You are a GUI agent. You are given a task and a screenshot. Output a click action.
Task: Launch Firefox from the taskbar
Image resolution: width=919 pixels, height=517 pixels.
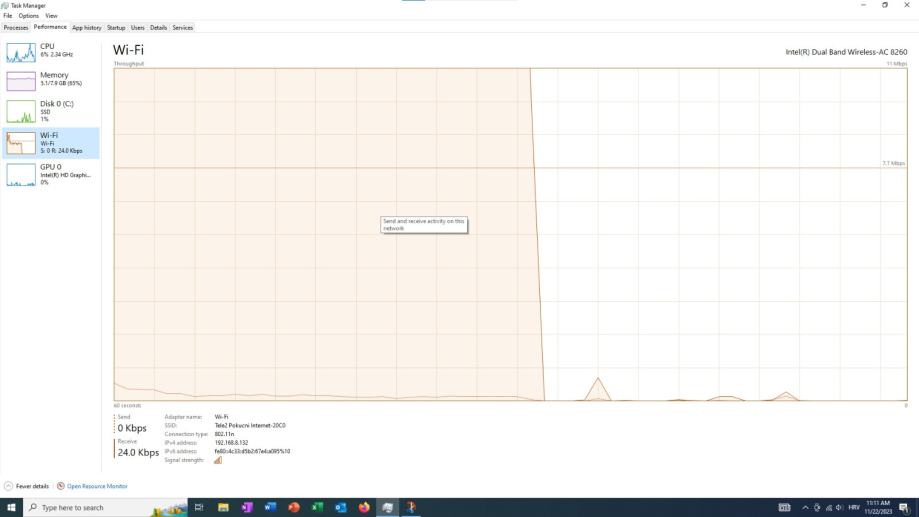click(x=364, y=508)
